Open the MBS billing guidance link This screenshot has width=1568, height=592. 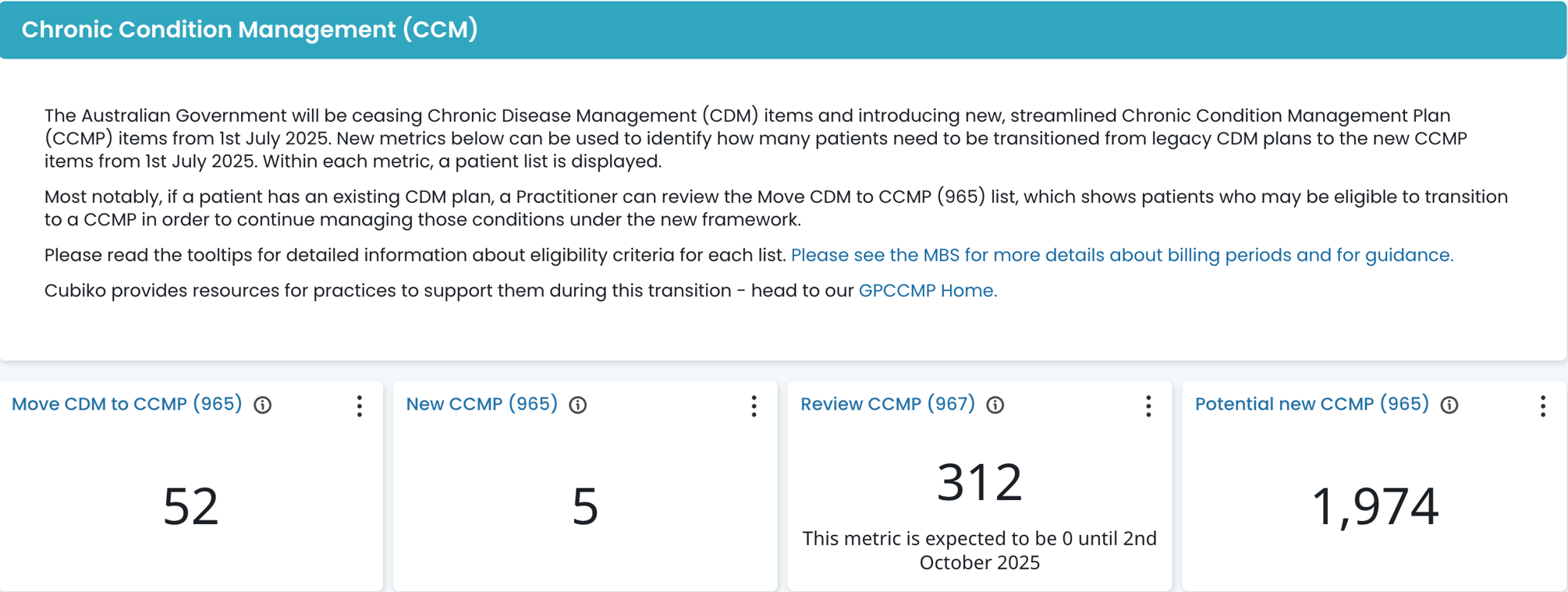click(x=1122, y=255)
